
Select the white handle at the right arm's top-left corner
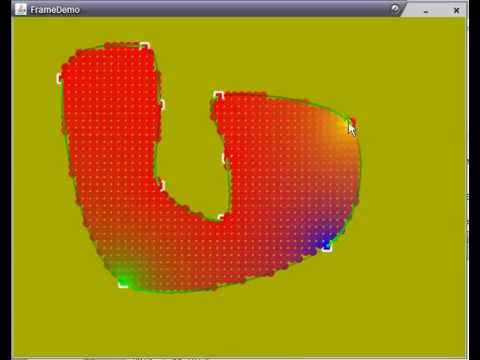click(x=219, y=95)
